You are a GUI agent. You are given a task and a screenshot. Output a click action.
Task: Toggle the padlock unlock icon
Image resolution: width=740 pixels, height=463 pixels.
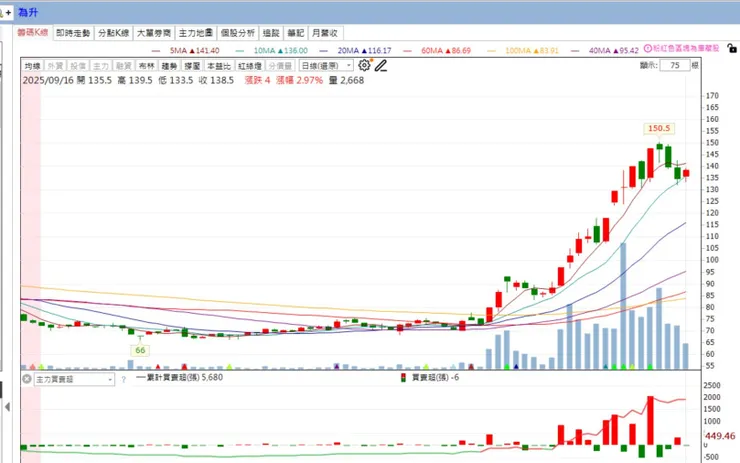click(x=732, y=48)
